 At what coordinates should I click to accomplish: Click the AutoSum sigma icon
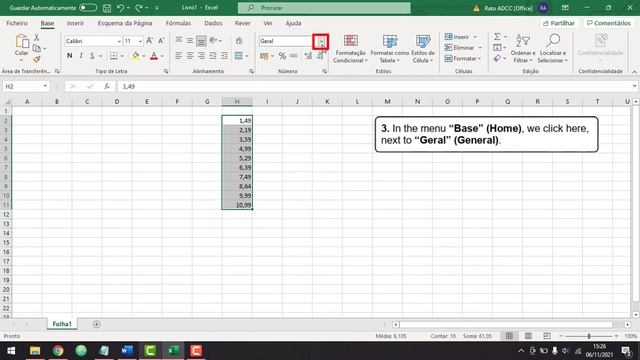(x=497, y=37)
